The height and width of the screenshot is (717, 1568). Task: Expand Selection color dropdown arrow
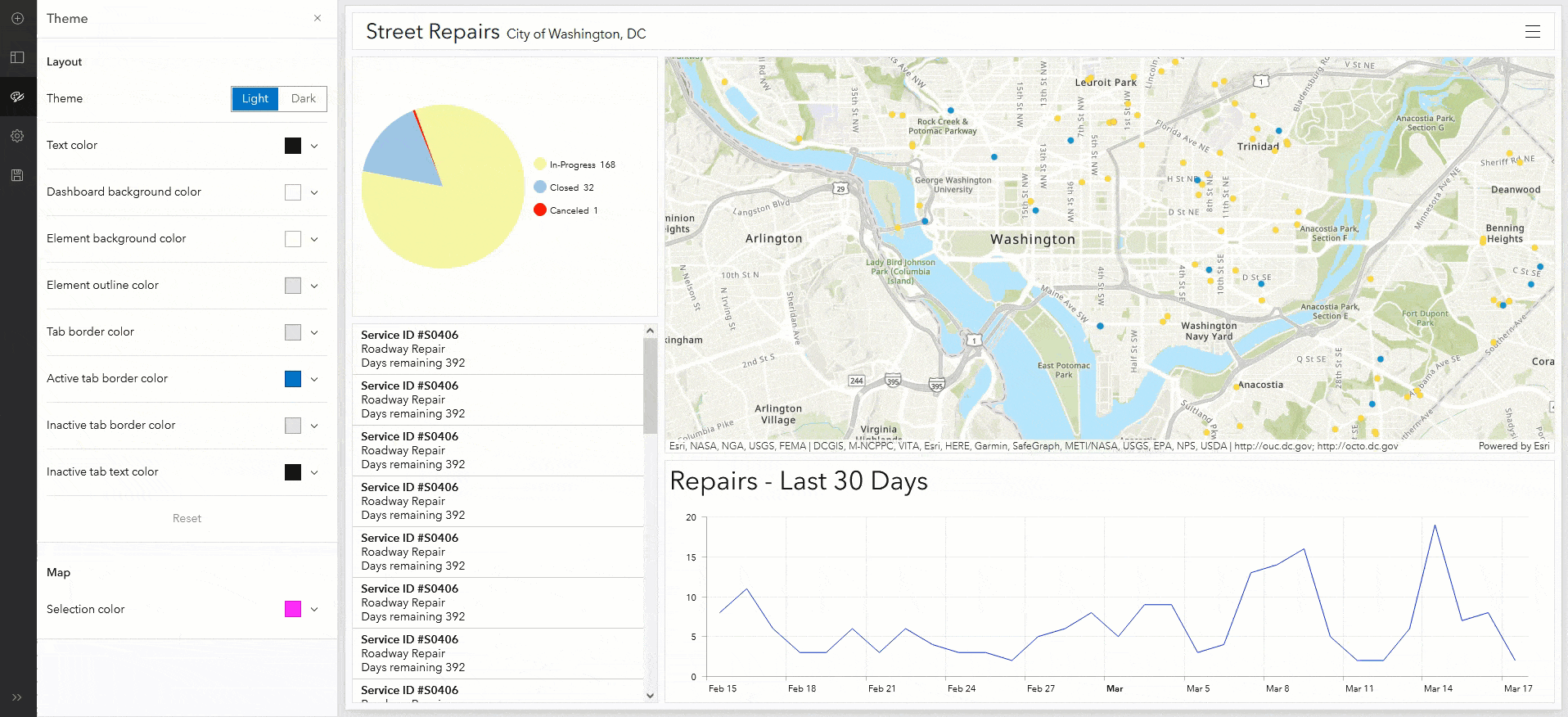[x=314, y=609]
